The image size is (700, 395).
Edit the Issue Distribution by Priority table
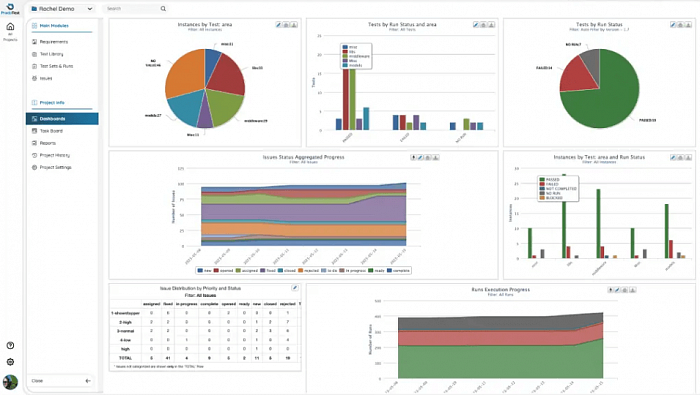pos(295,288)
